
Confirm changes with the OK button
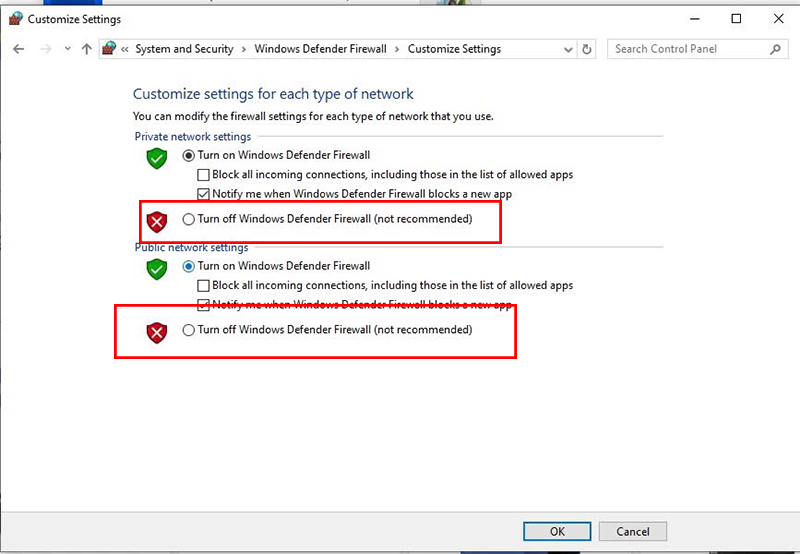(557, 532)
